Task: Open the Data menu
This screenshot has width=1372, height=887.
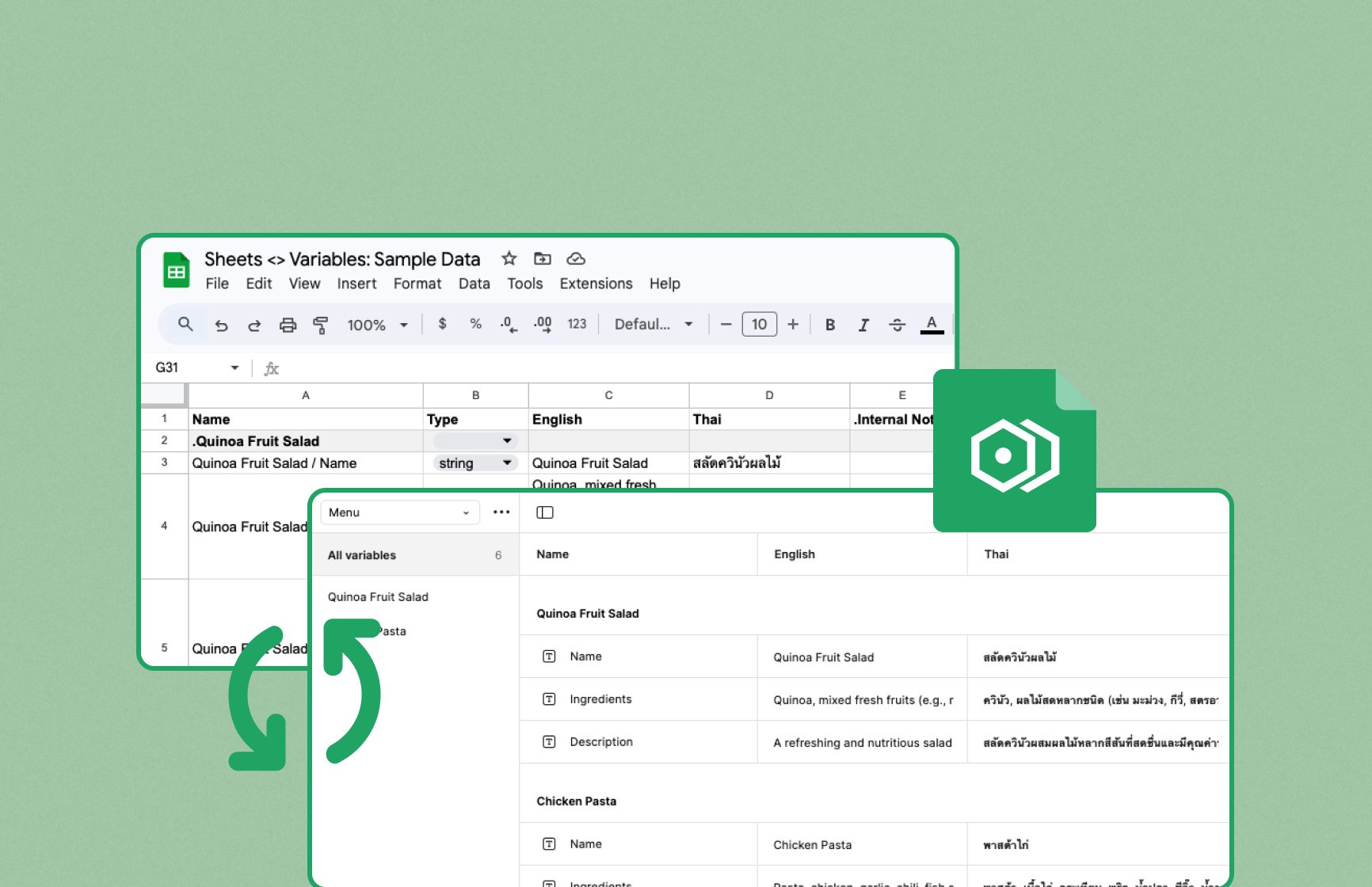Action: tap(474, 284)
